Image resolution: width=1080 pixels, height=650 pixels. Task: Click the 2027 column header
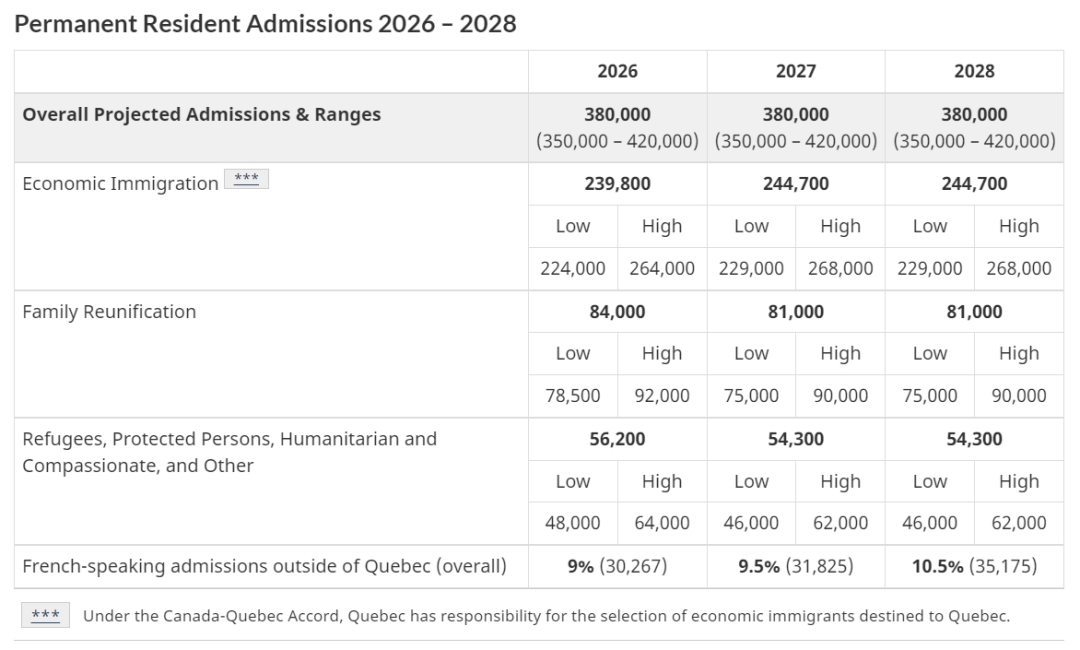pos(795,71)
